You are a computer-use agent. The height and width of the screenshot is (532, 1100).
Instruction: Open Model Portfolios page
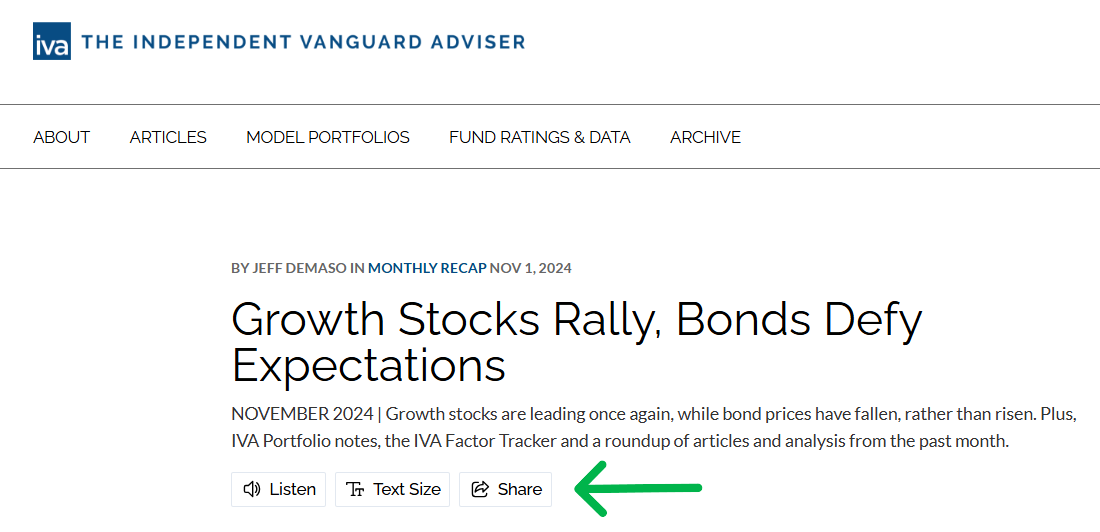pos(328,137)
